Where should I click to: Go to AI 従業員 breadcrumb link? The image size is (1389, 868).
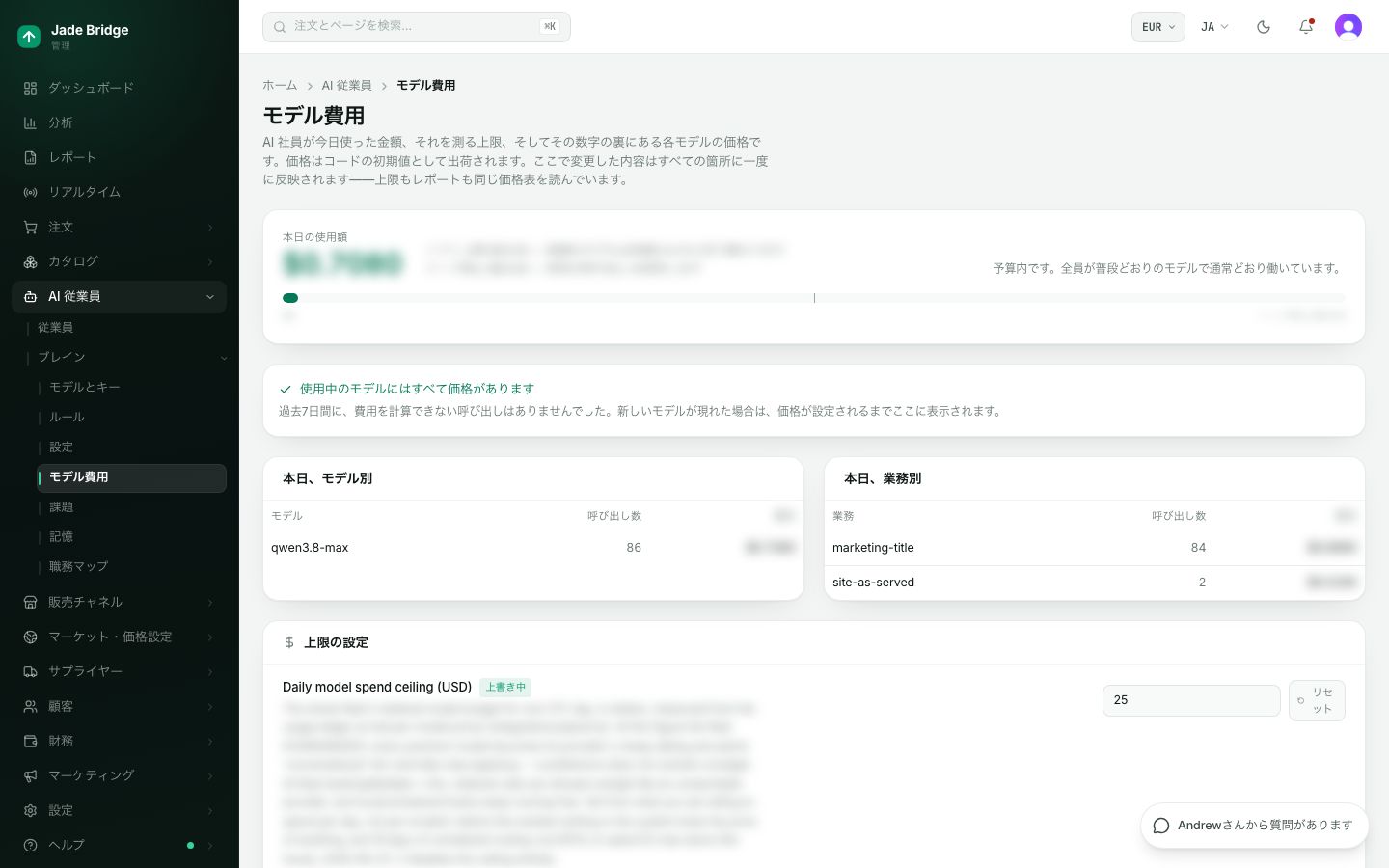click(x=346, y=86)
